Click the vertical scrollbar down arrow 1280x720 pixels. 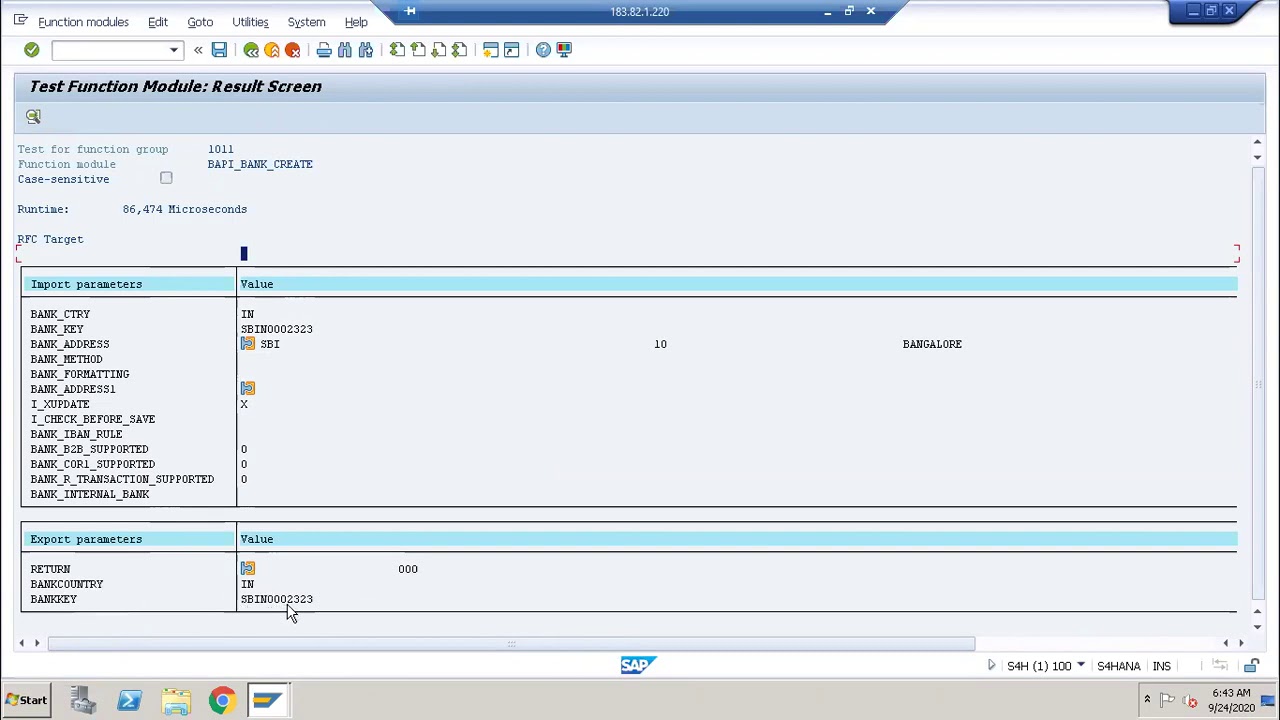click(x=1257, y=627)
